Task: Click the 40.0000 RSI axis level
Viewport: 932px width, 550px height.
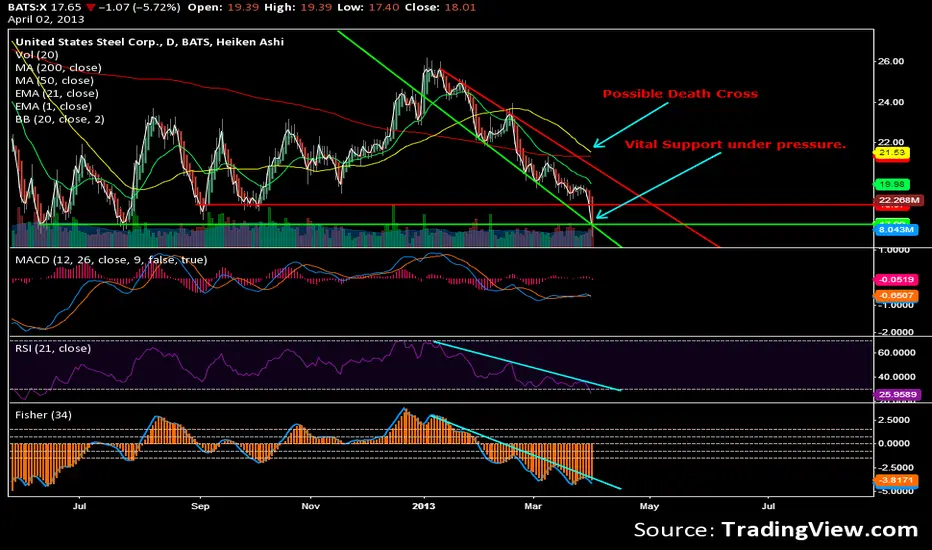Action: pos(896,376)
